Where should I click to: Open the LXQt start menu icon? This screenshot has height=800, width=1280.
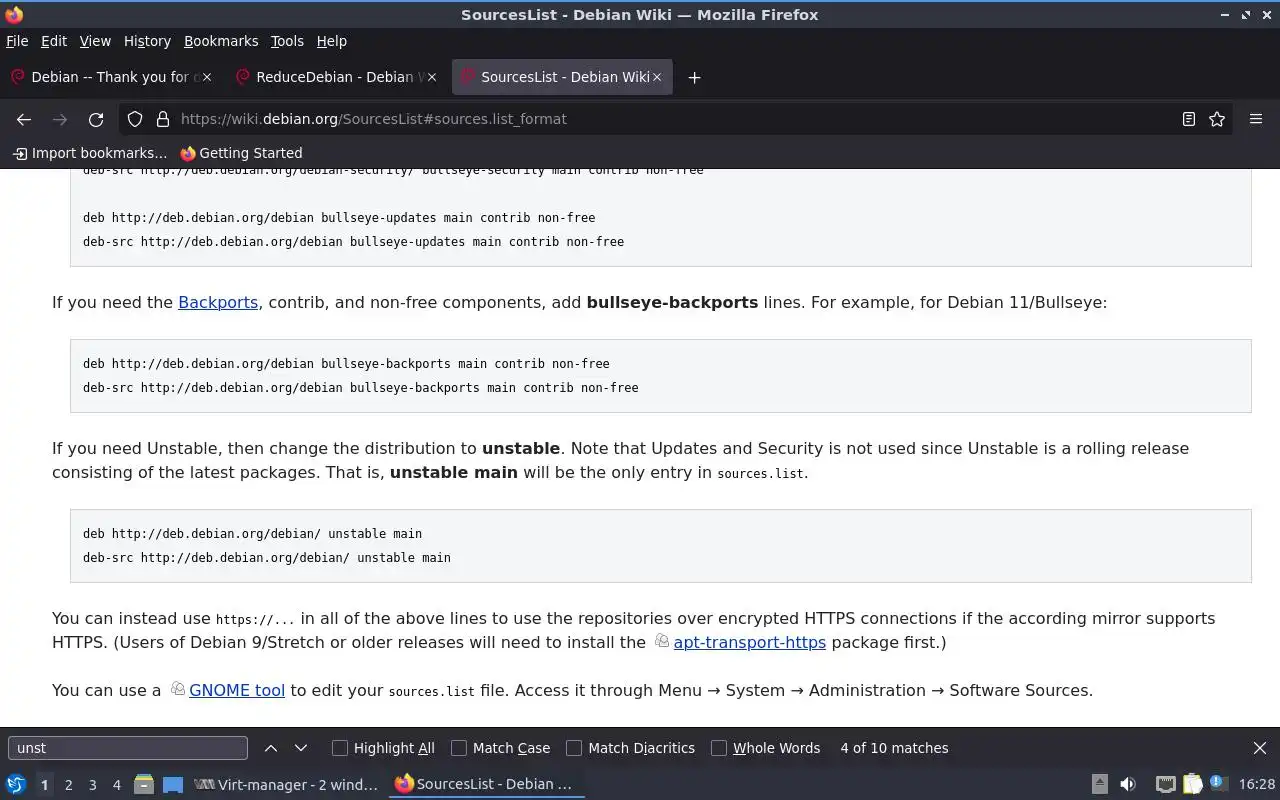(16, 784)
